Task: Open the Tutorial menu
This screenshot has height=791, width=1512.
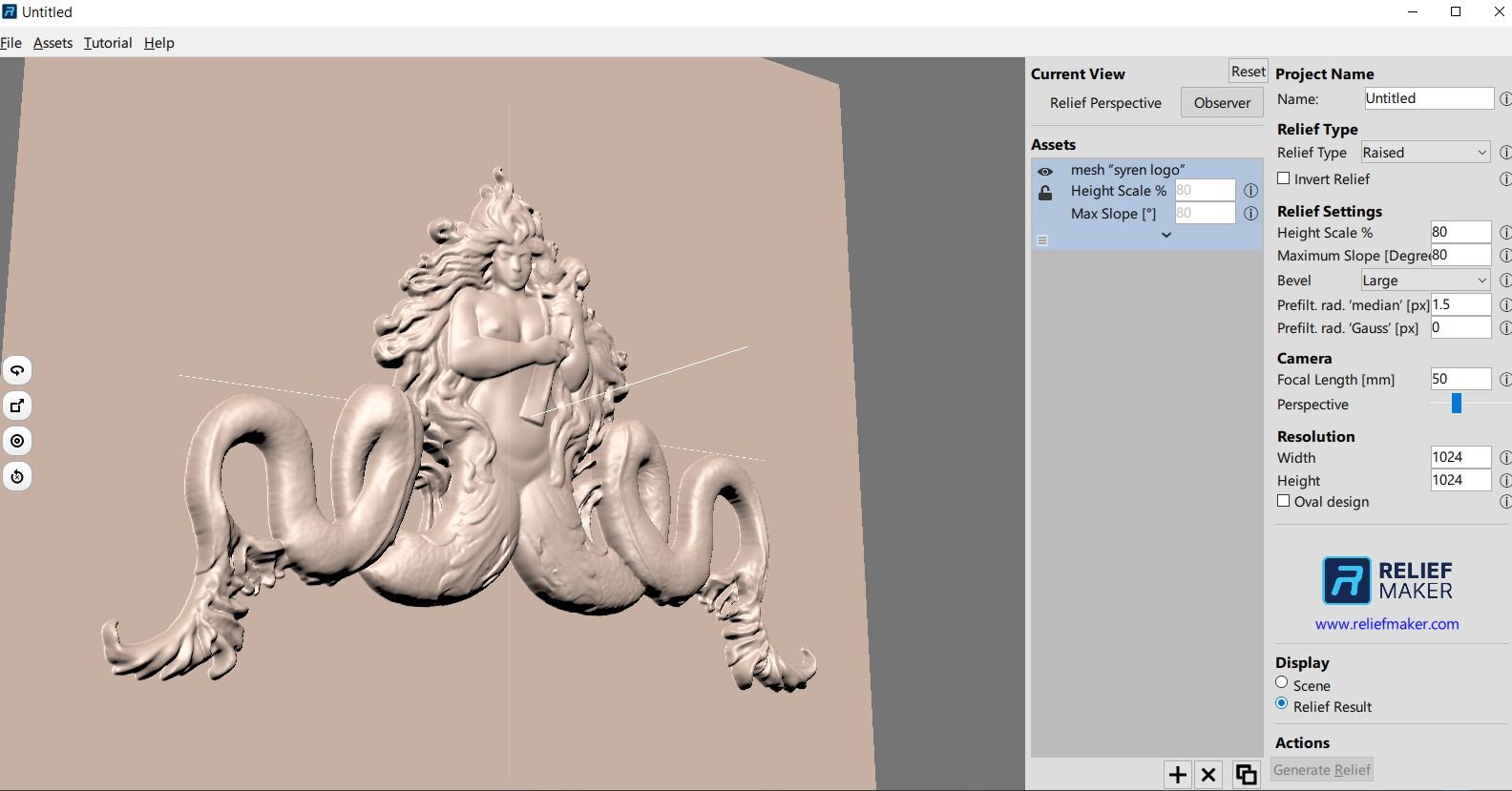Action: [x=108, y=43]
